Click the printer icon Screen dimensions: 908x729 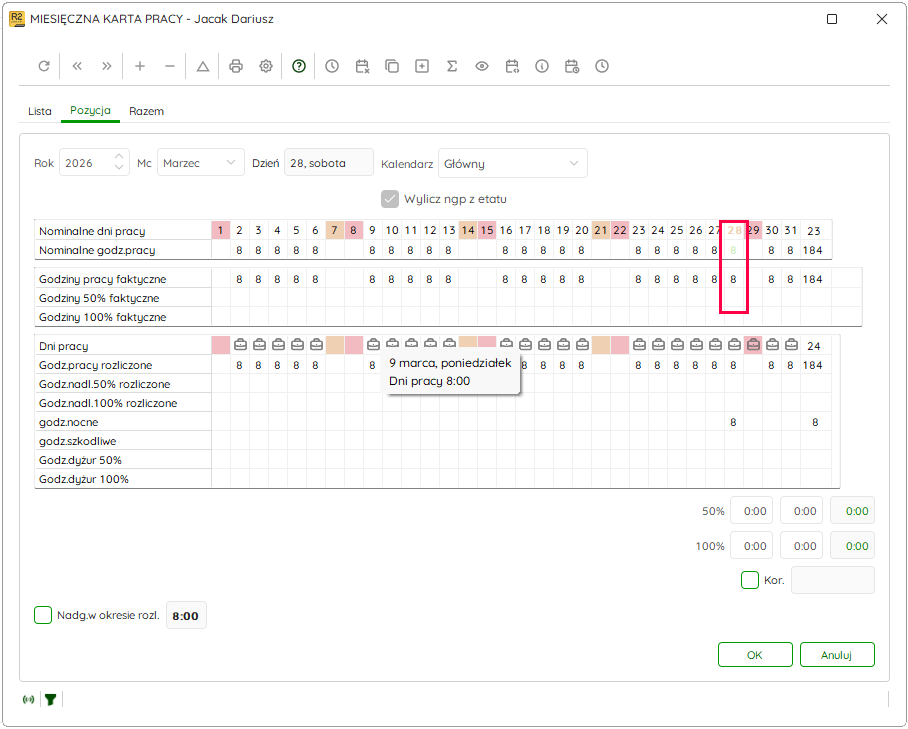[x=236, y=66]
